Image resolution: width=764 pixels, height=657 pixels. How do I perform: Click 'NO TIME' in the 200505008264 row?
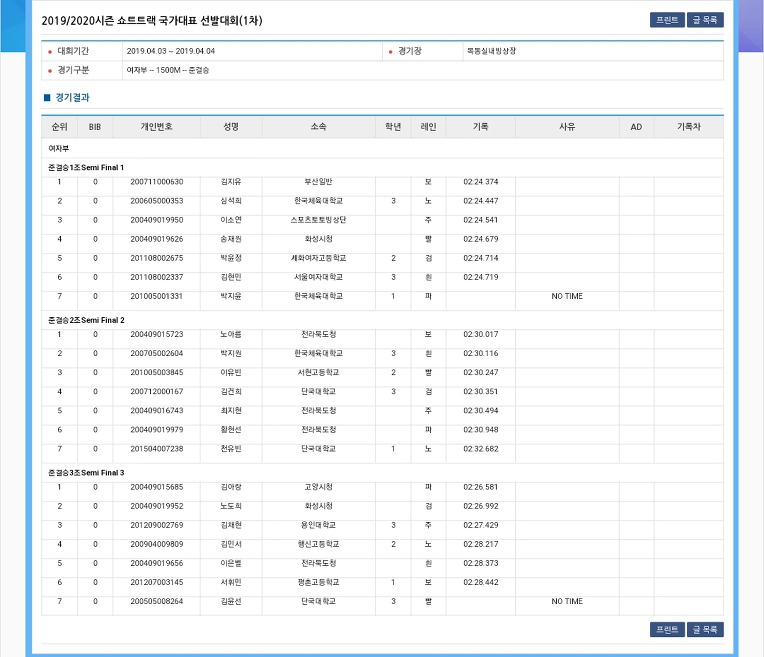pyautogui.click(x=567, y=601)
